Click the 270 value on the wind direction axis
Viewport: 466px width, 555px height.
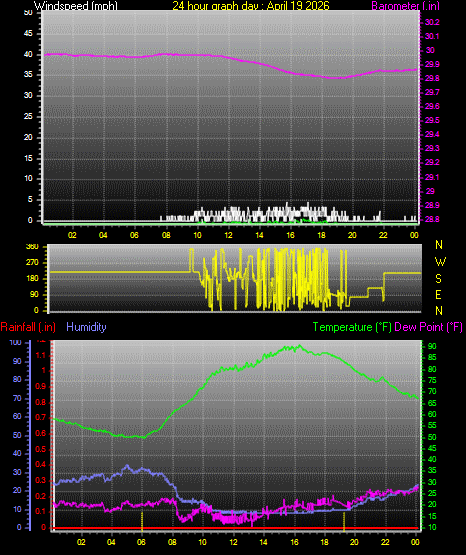[32, 263]
